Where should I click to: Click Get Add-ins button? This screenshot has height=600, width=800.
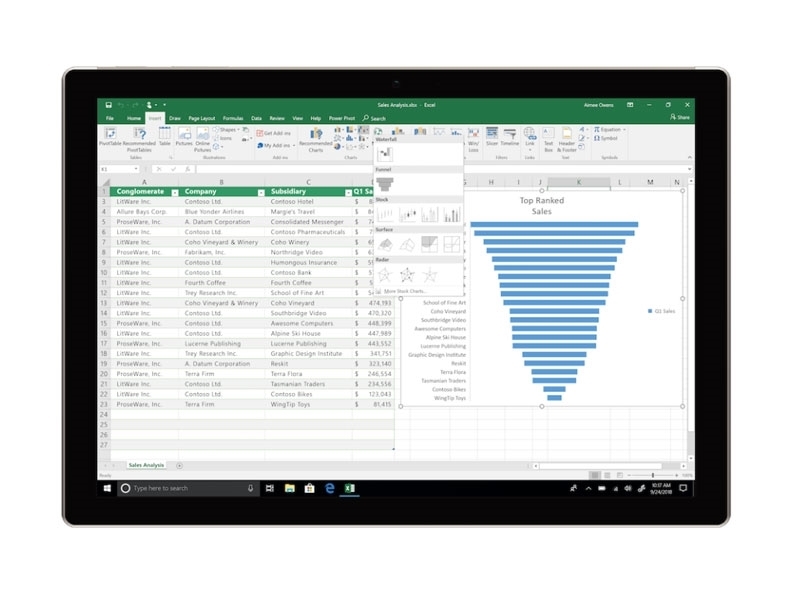(274, 133)
